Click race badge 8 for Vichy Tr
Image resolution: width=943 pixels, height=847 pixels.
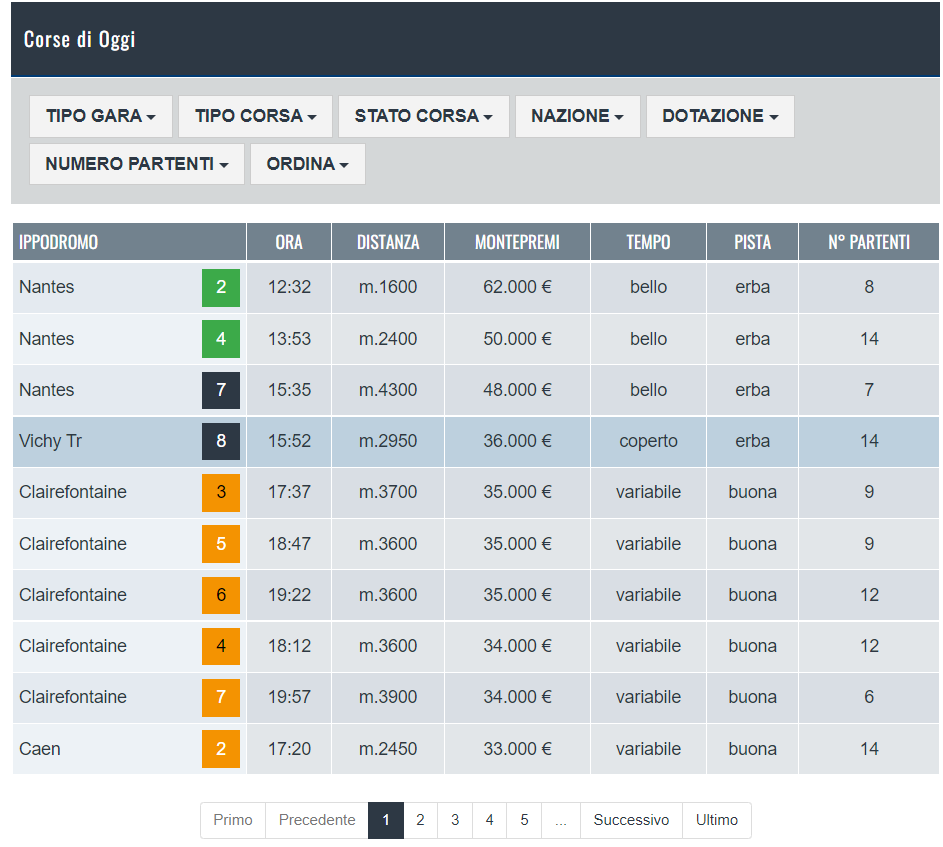221,441
